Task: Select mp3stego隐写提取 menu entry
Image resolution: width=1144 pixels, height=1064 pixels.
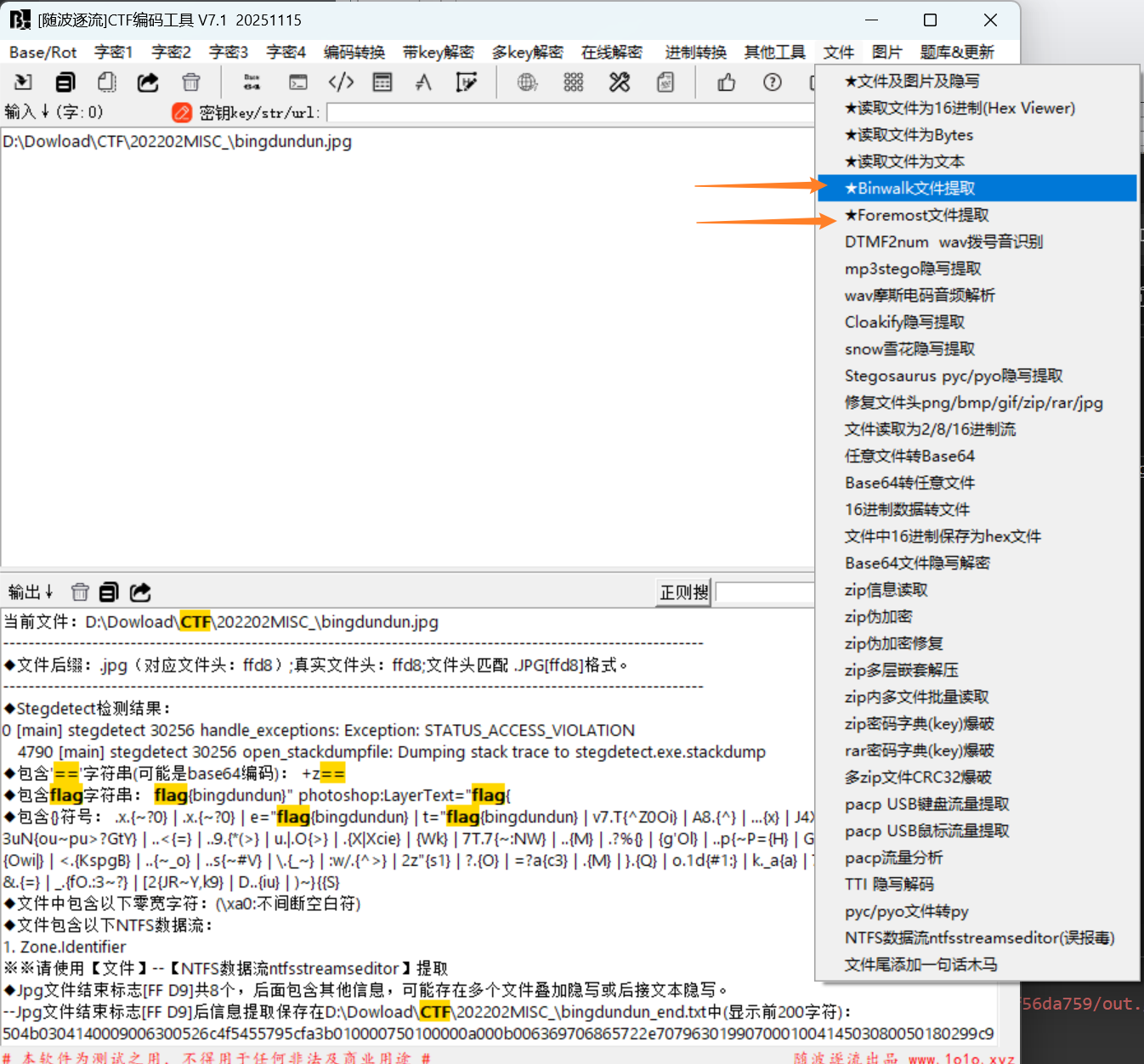Action: tap(977, 269)
